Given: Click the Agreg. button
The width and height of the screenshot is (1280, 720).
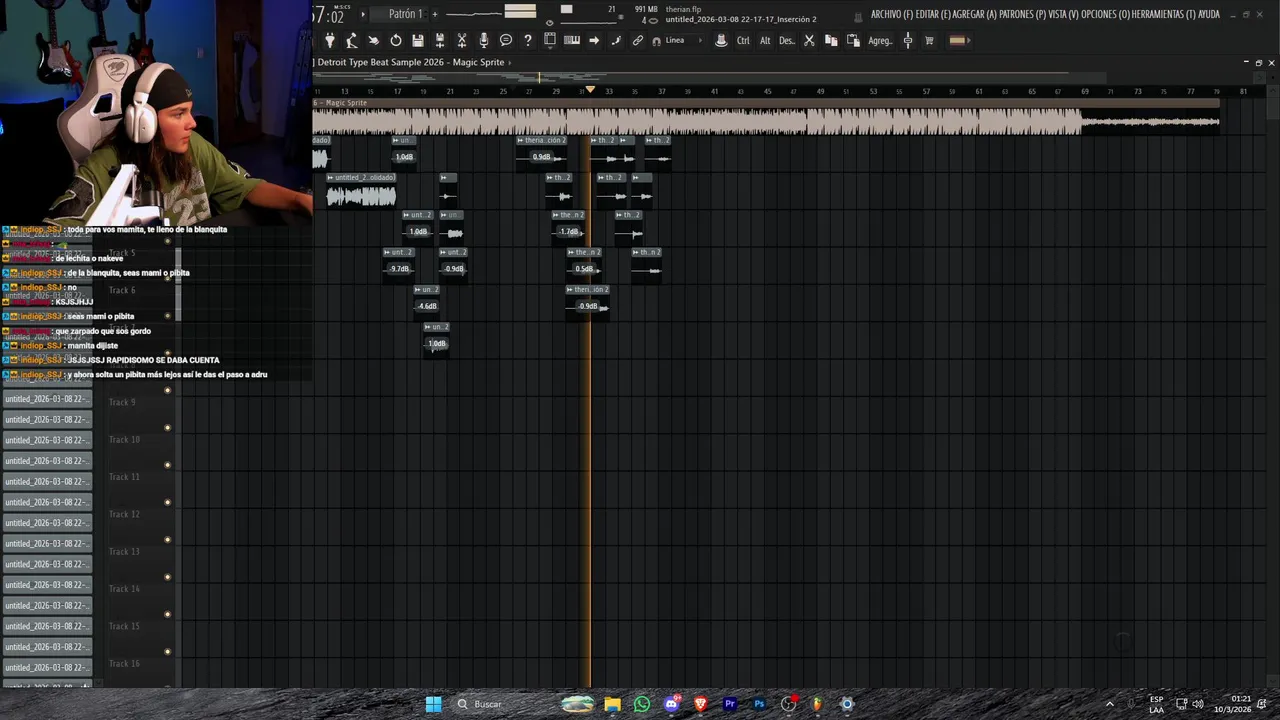Looking at the screenshot, I should pyautogui.click(x=880, y=40).
